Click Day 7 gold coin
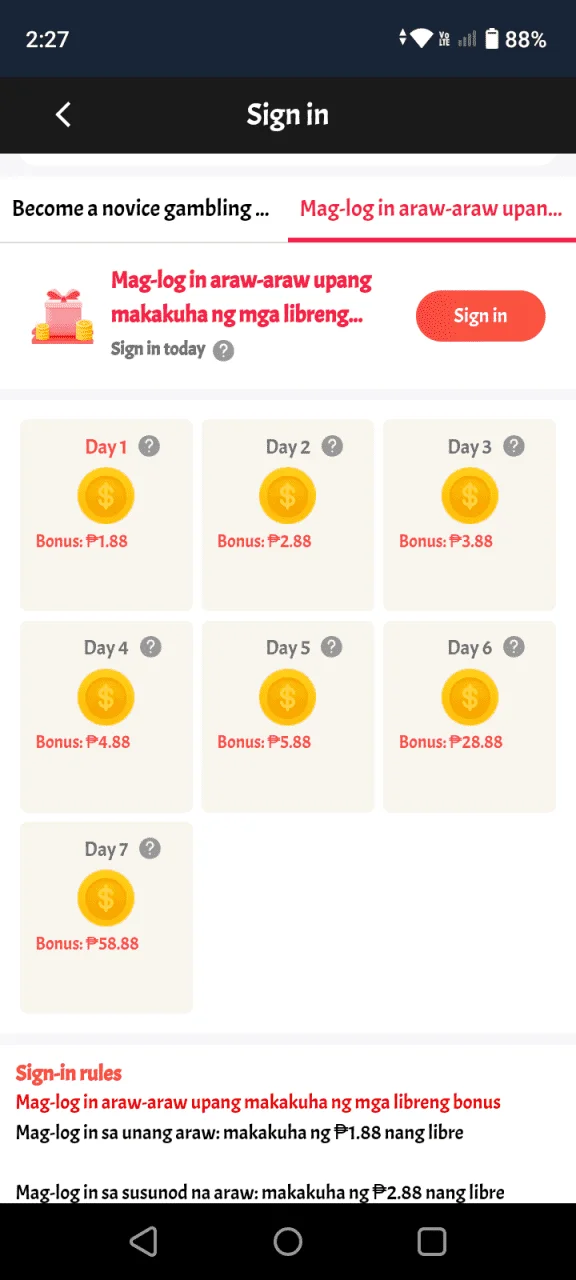The image size is (576, 1280). tap(106, 898)
